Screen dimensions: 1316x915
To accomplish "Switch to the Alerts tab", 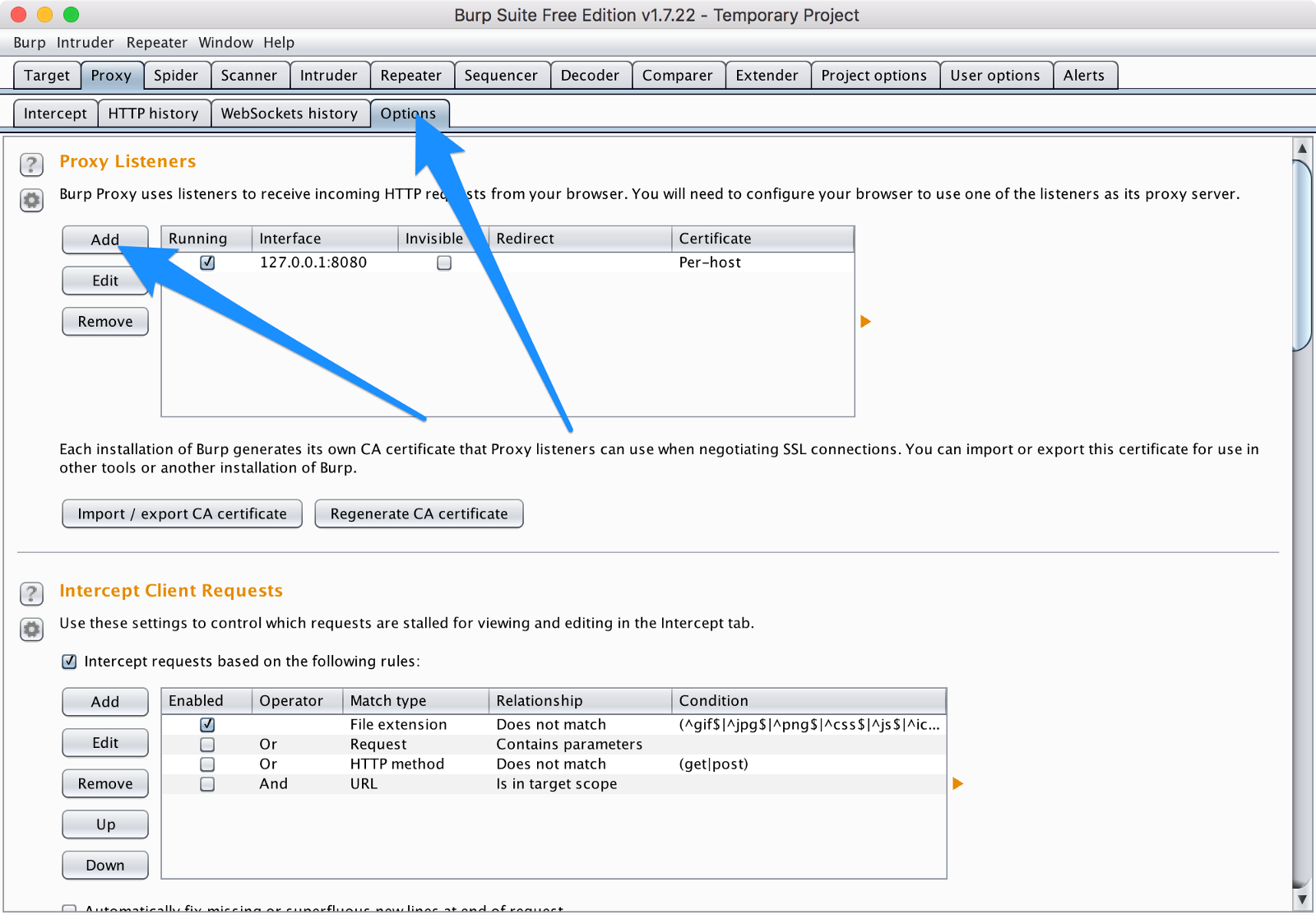I will coord(1084,75).
